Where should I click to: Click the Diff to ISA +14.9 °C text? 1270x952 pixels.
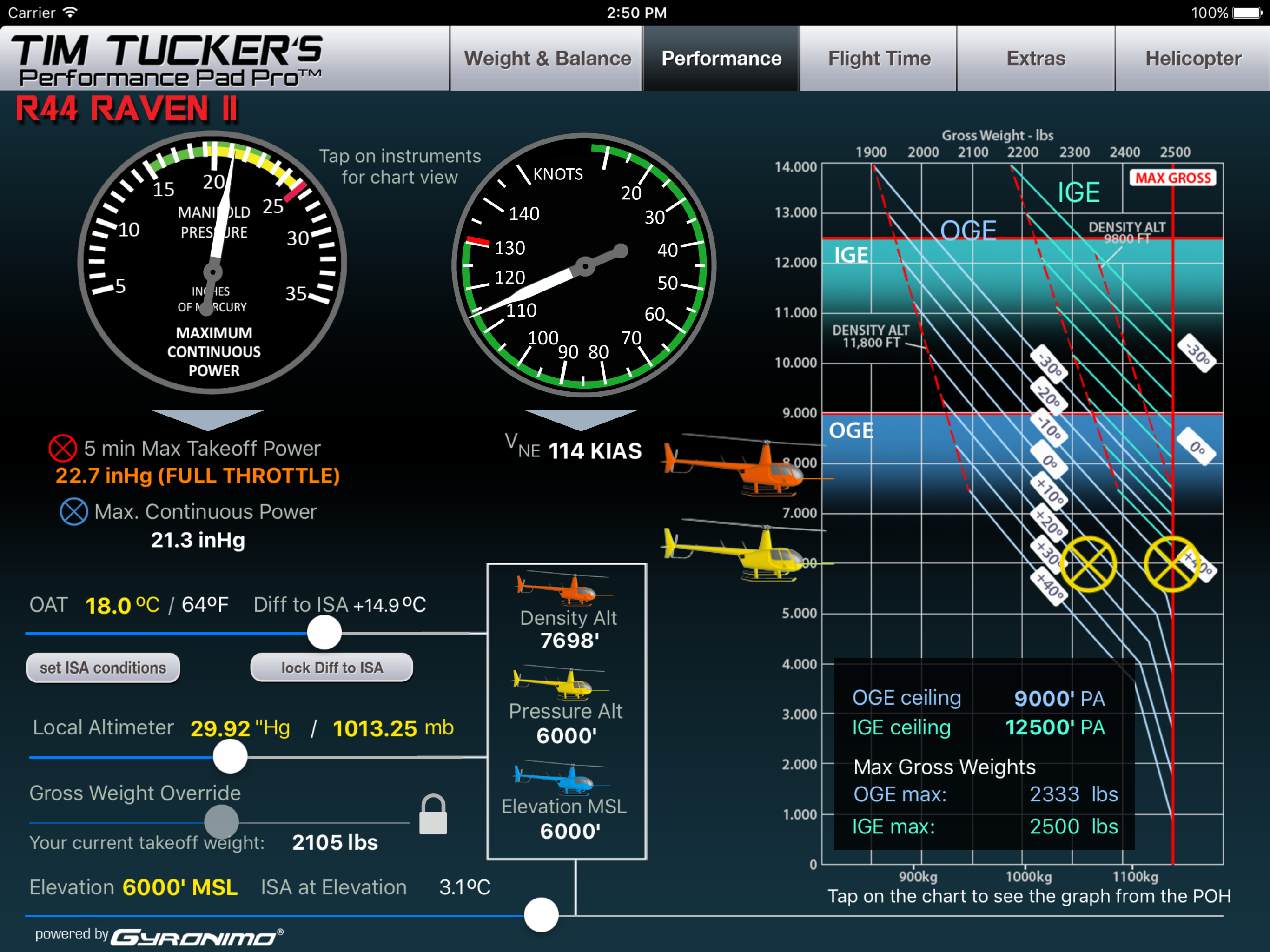point(340,605)
